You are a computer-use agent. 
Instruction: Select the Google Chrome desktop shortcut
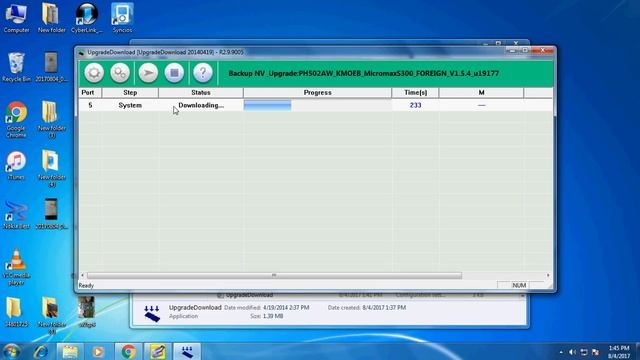(x=16, y=120)
